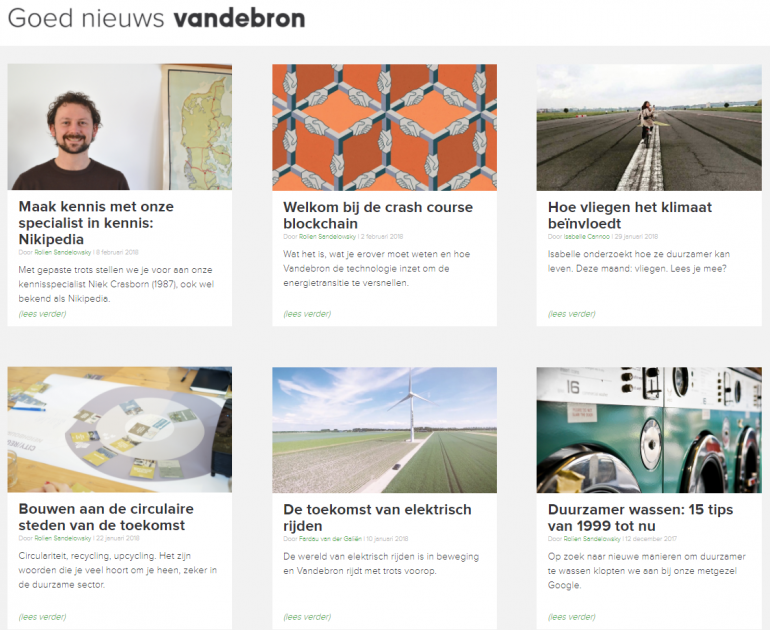Open 'Hoe vliegen het klimaat beïnvloedt' headline
Viewport: 770px width, 630px height.
click(x=630, y=215)
